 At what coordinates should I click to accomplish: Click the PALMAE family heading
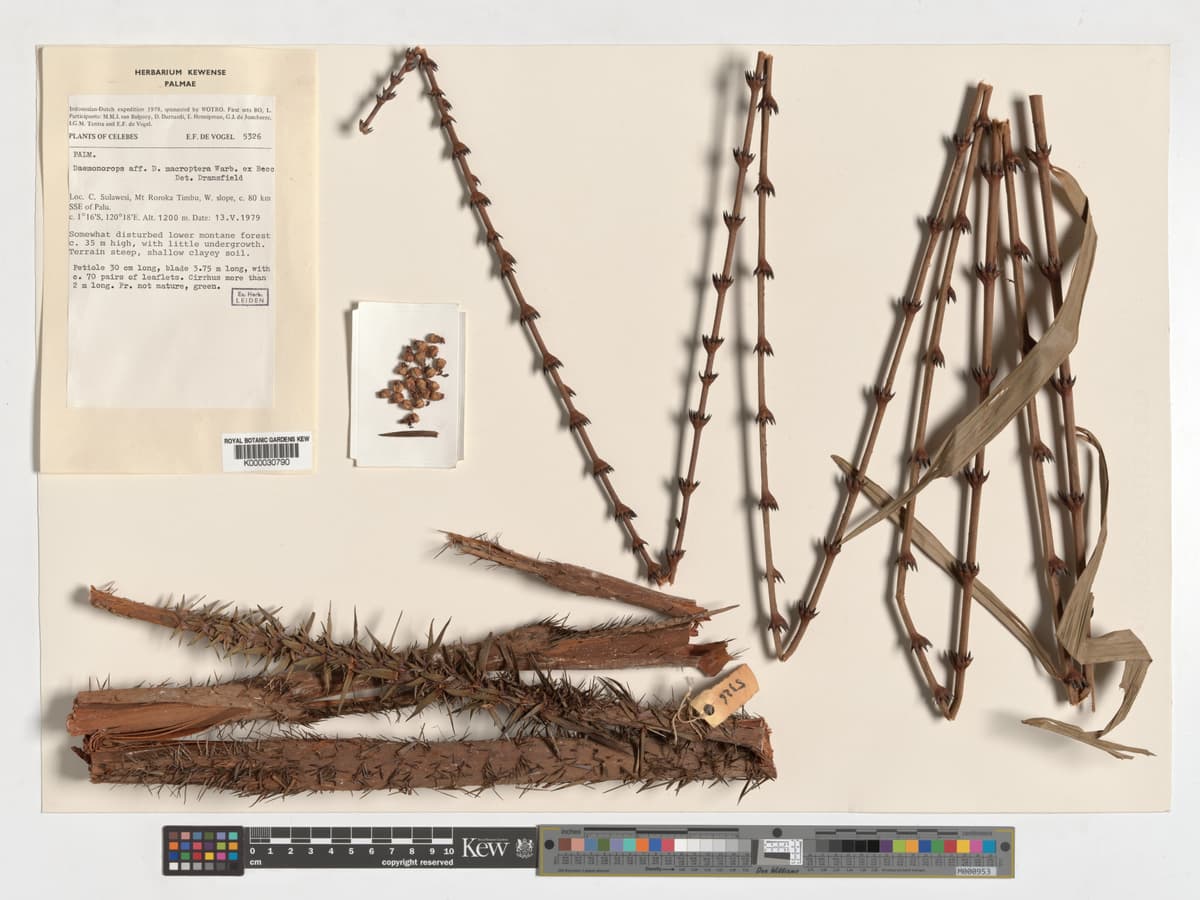coord(181,84)
